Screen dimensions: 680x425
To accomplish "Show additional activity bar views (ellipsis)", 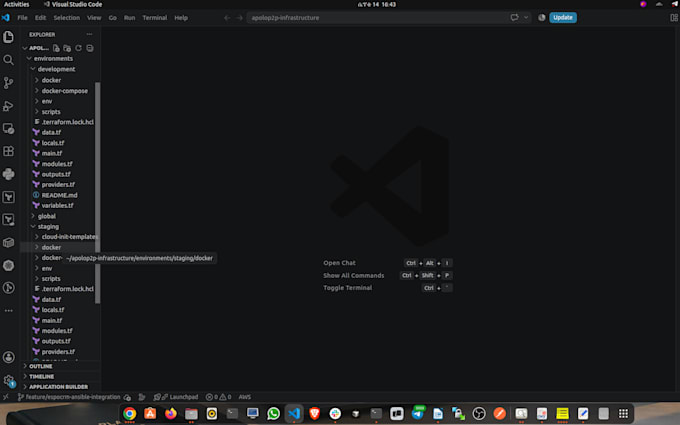I will 8,311.
